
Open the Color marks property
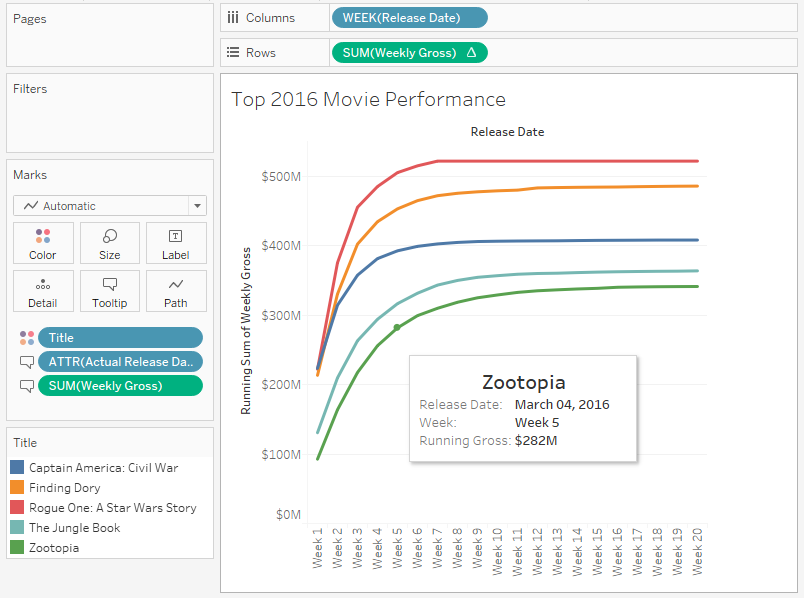(43, 243)
